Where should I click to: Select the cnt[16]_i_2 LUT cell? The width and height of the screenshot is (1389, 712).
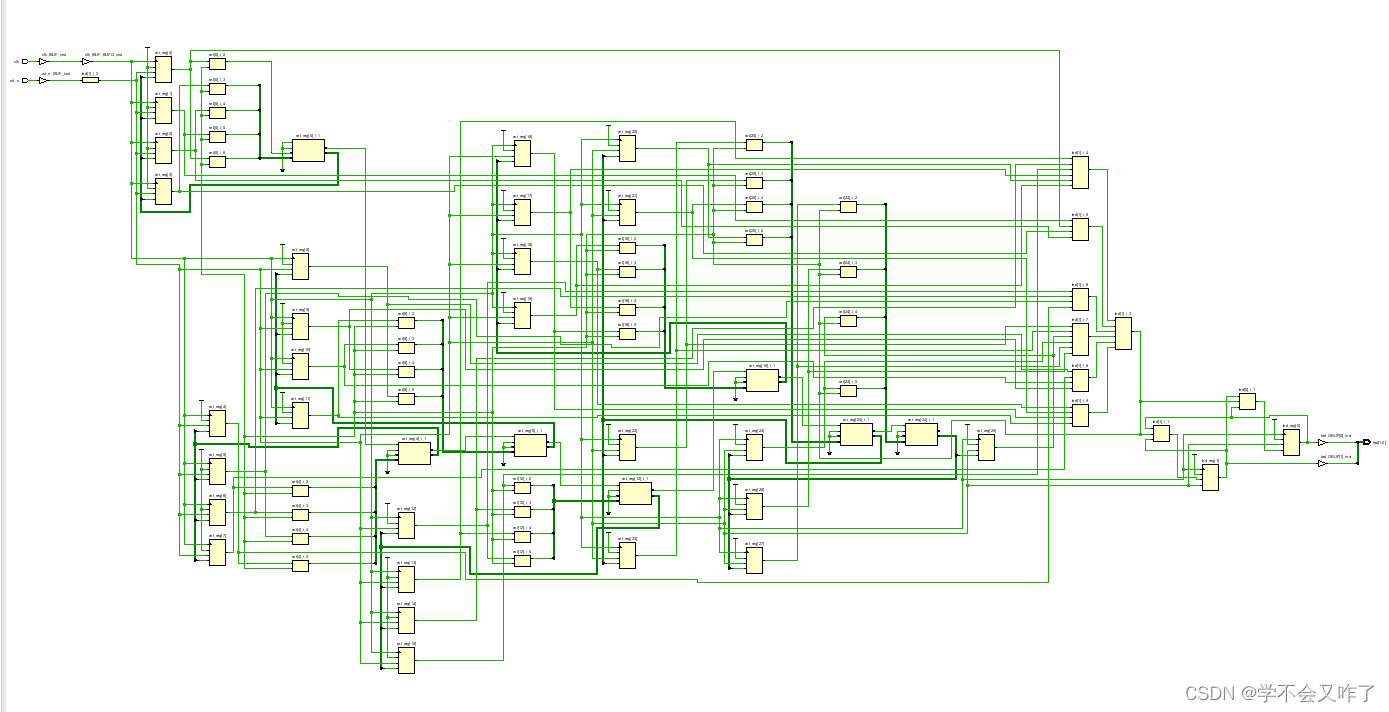(x=627, y=247)
